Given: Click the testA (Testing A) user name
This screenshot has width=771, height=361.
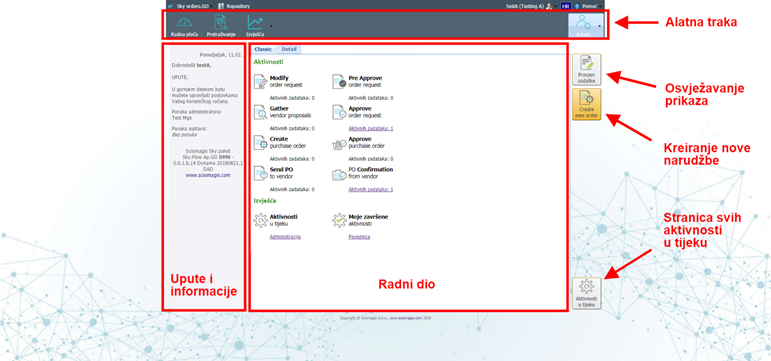Looking at the screenshot, I should 525,6.
